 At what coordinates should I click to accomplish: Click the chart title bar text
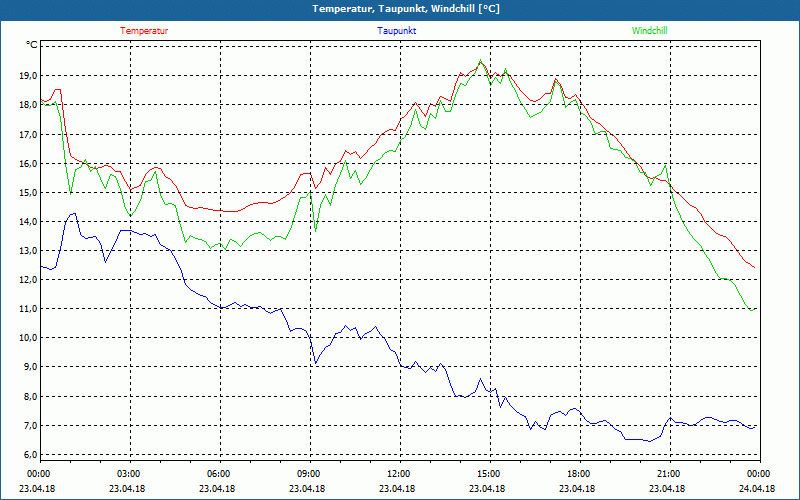pyautogui.click(x=406, y=9)
